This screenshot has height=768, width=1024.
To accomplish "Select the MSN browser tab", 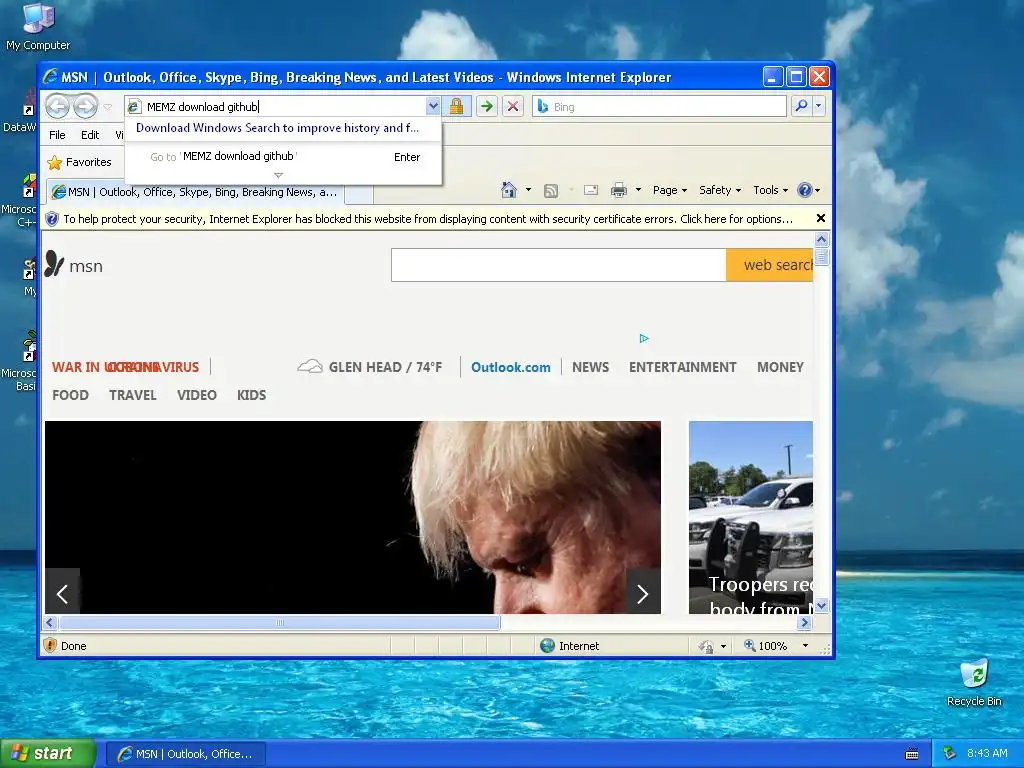I will point(194,192).
